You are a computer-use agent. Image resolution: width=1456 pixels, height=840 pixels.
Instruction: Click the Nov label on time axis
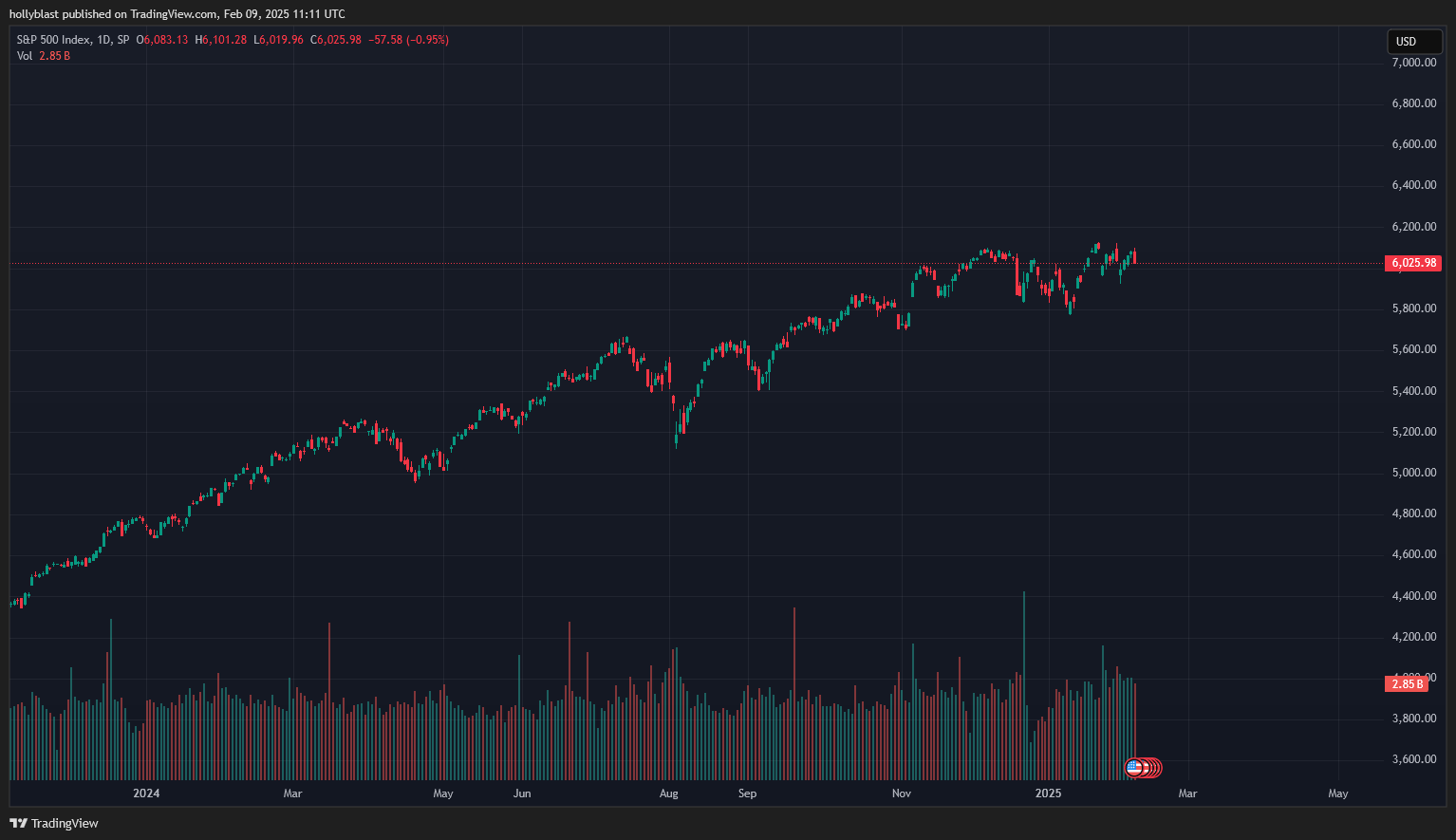pos(902,793)
